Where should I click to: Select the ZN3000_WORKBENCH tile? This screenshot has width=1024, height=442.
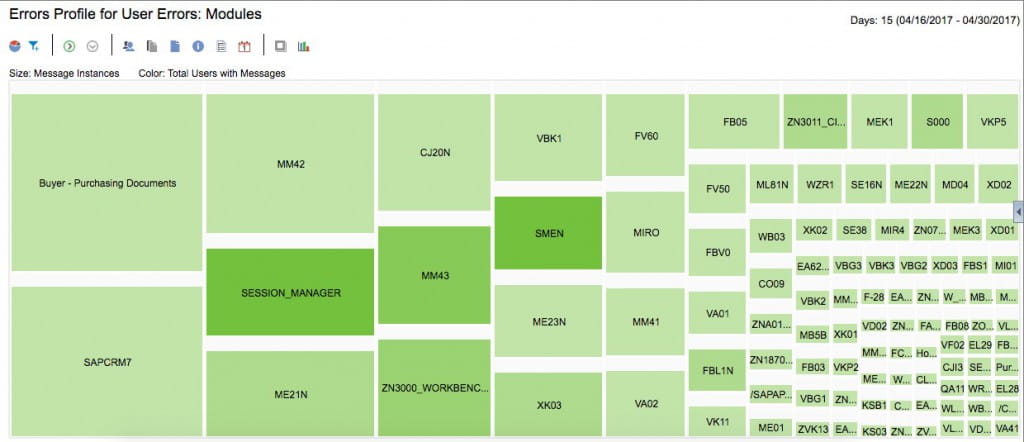(x=434, y=388)
